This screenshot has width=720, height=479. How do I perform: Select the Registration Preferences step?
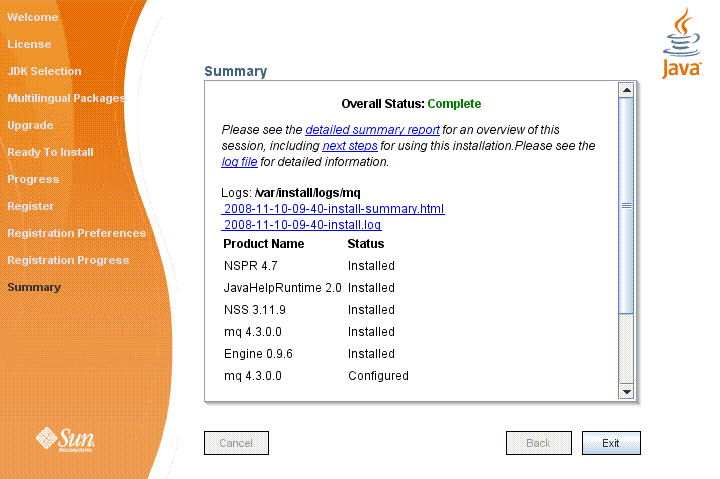coord(76,233)
